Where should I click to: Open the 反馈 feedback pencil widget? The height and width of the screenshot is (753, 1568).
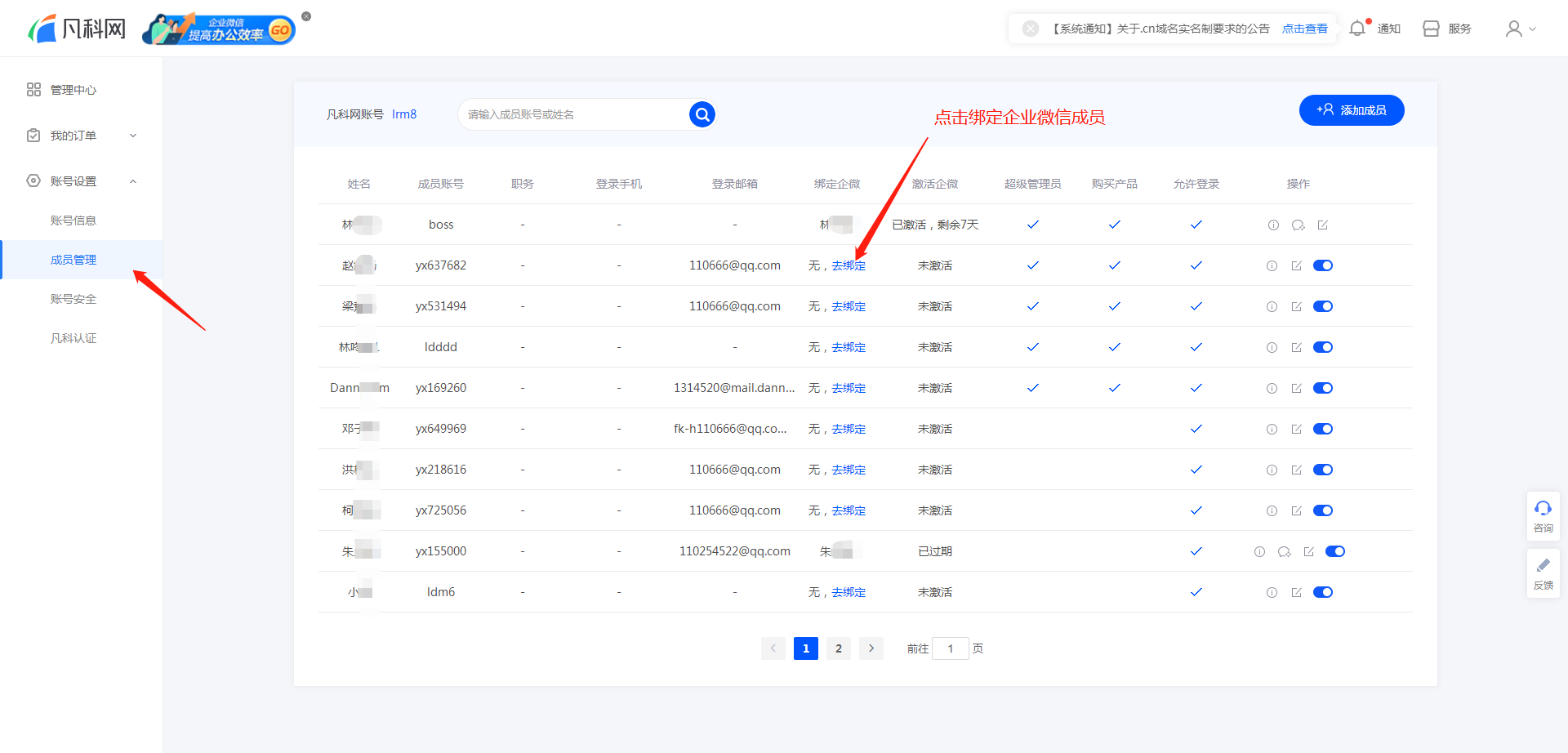coord(1543,573)
